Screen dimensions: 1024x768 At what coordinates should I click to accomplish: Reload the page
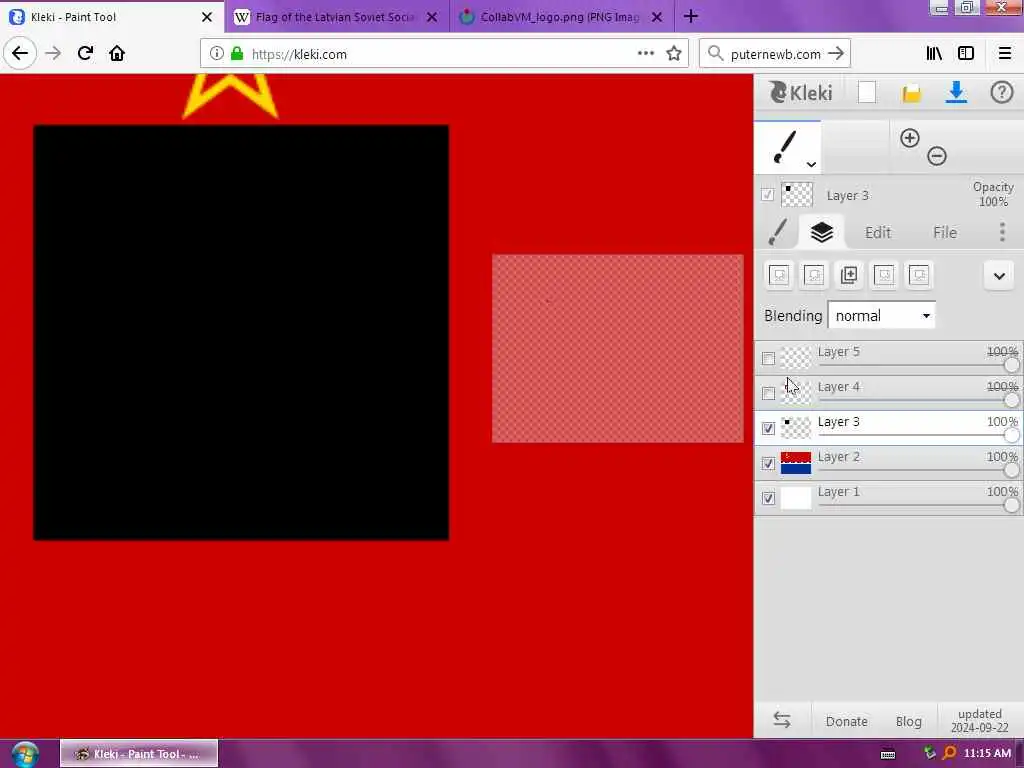[85, 53]
